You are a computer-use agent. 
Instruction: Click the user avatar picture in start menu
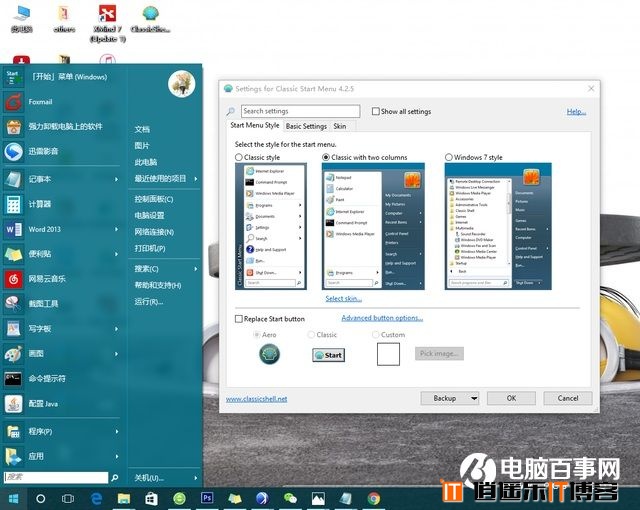pyautogui.click(x=182, y=84)
